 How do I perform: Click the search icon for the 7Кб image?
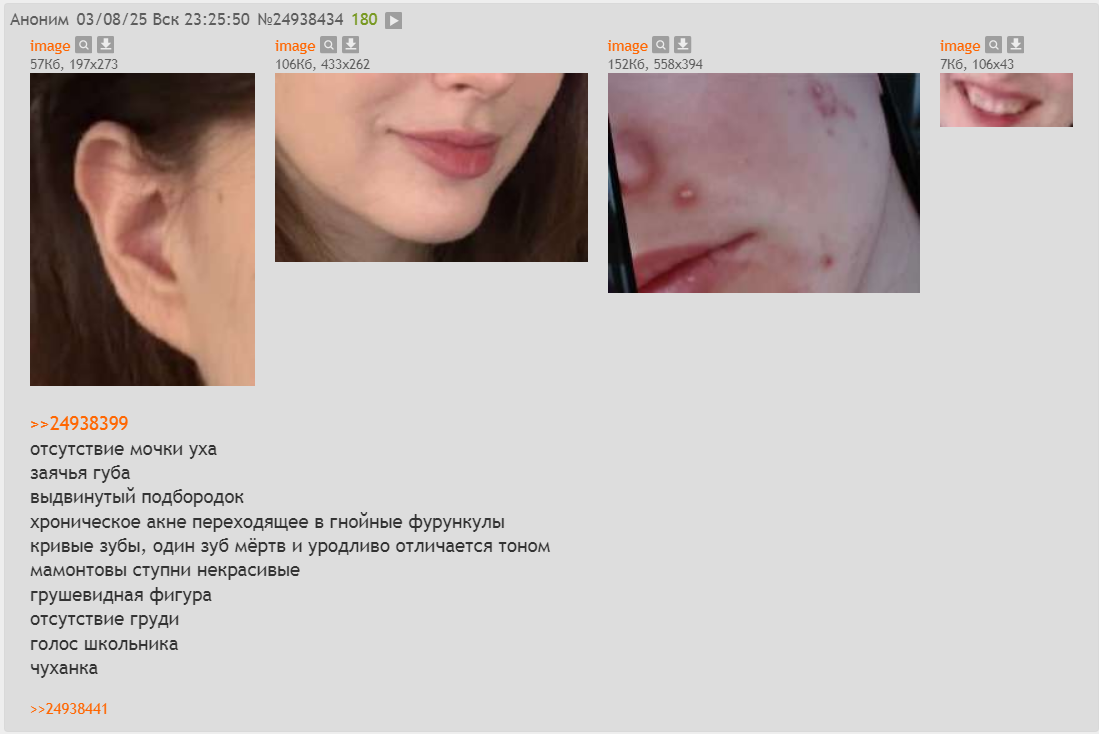(994, 45)
